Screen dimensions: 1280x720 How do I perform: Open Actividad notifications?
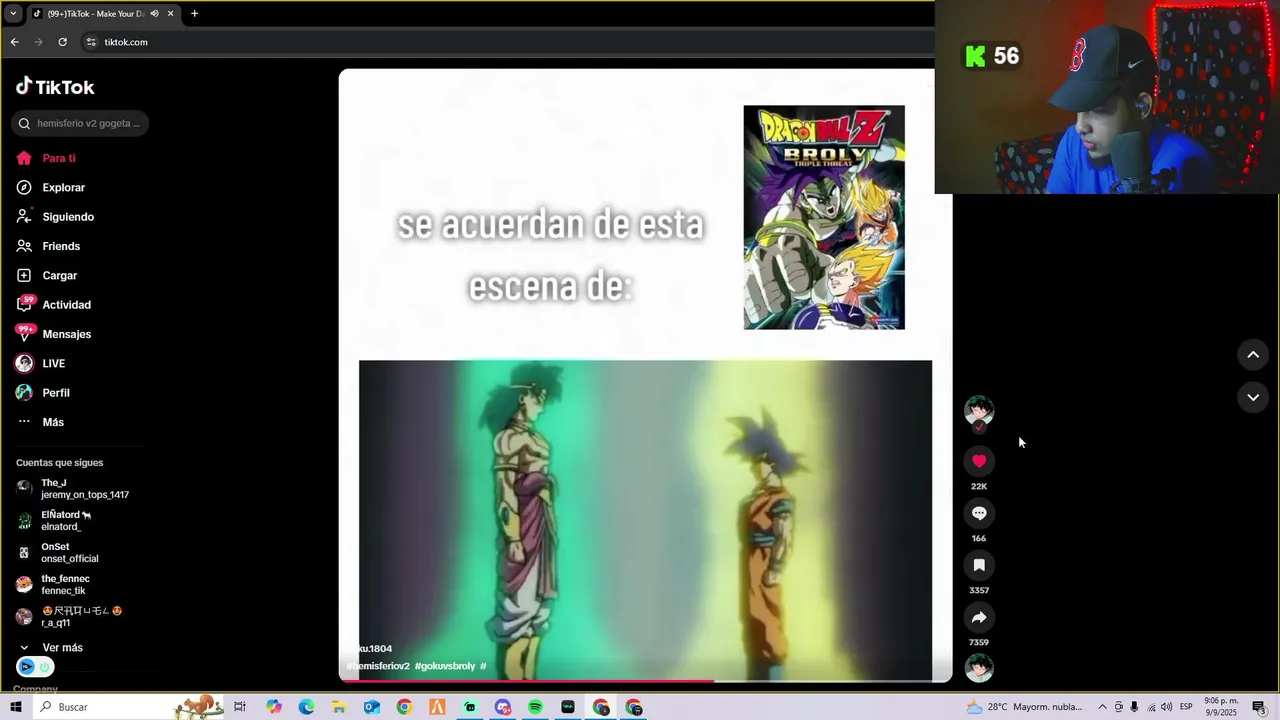54,305
